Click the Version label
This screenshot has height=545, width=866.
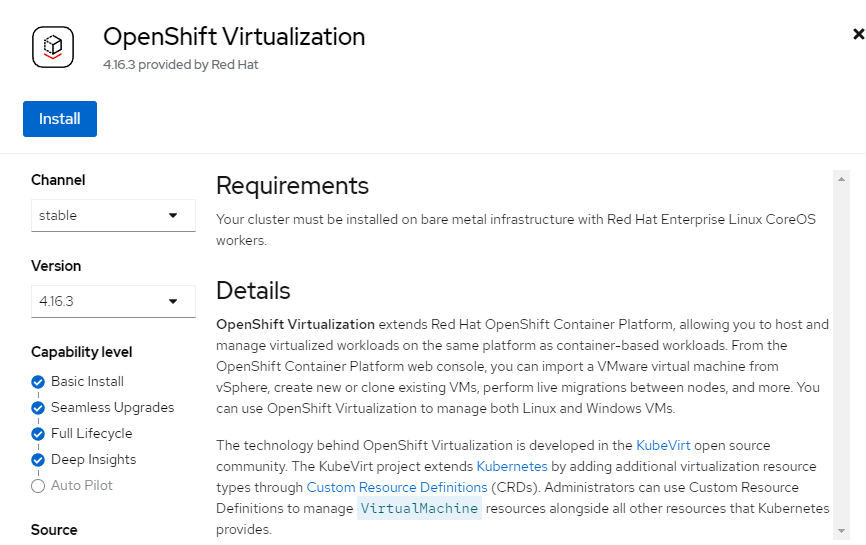pos(56,266)
